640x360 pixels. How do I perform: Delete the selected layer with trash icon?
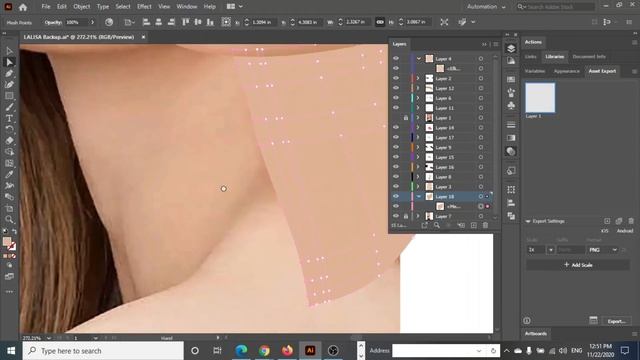[485, 225]
